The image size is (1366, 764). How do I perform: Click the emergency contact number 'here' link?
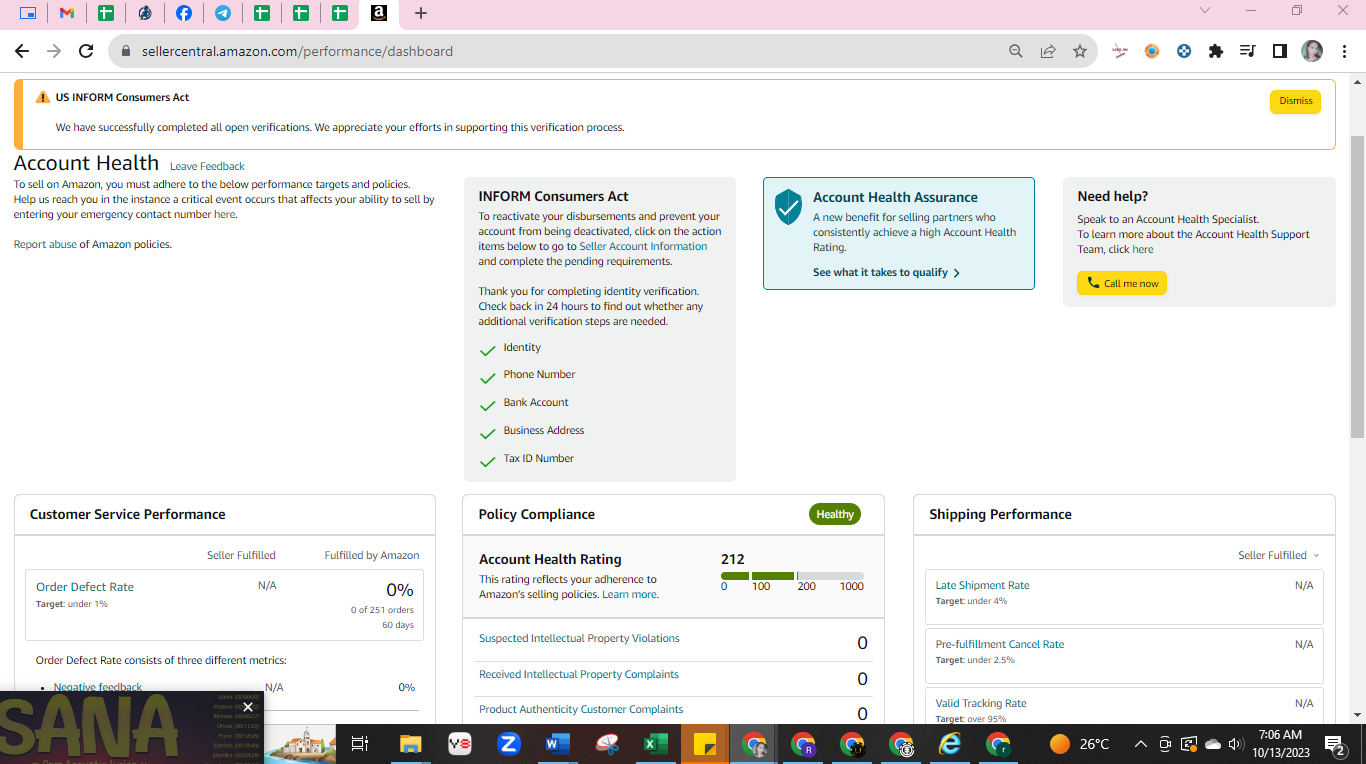pos(224,214)
